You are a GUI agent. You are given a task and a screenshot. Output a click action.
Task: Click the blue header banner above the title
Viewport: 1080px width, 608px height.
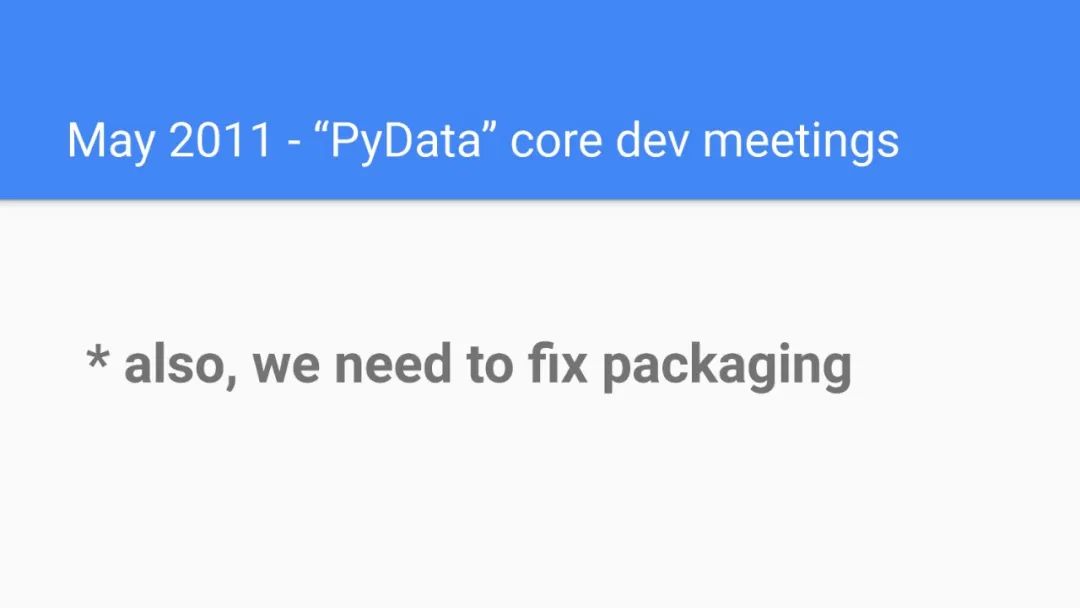540,50
